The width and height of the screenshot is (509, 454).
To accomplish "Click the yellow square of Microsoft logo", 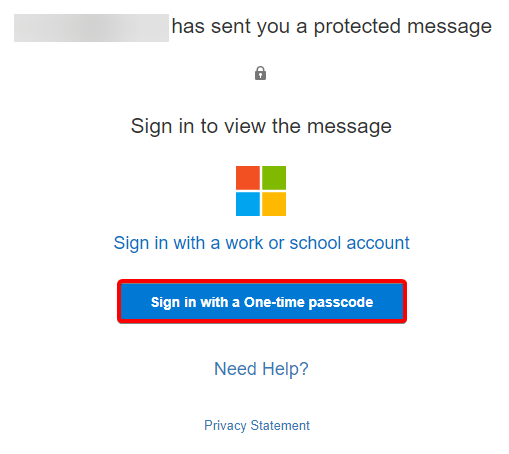I will 274,204.
